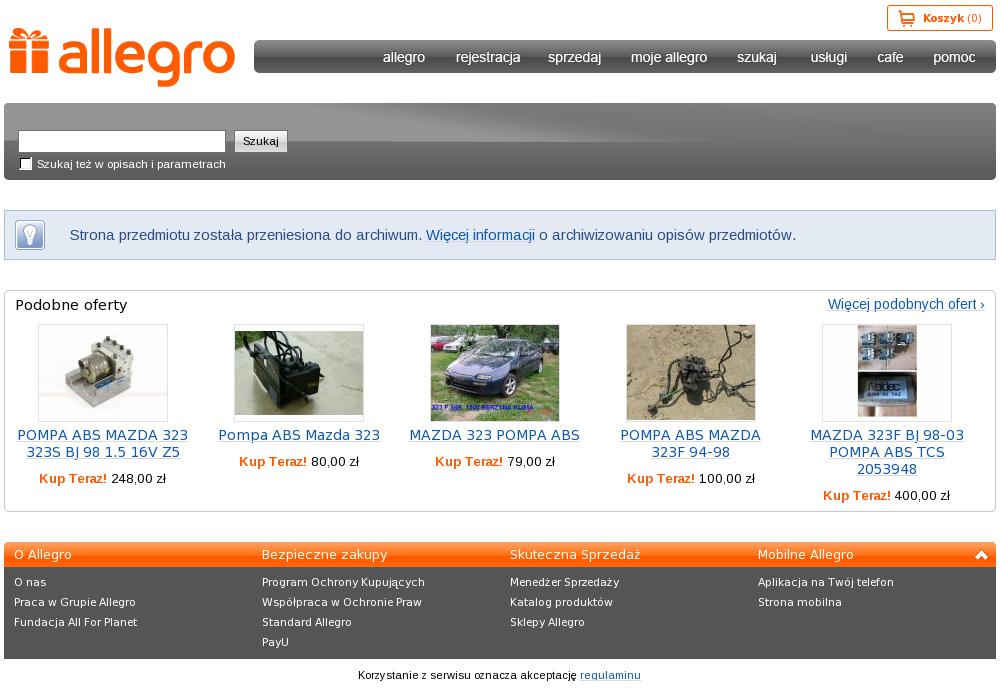Show Więcej podobnych ofert
This screenshot has height=695, width=1000.
[x=906, y=304]
